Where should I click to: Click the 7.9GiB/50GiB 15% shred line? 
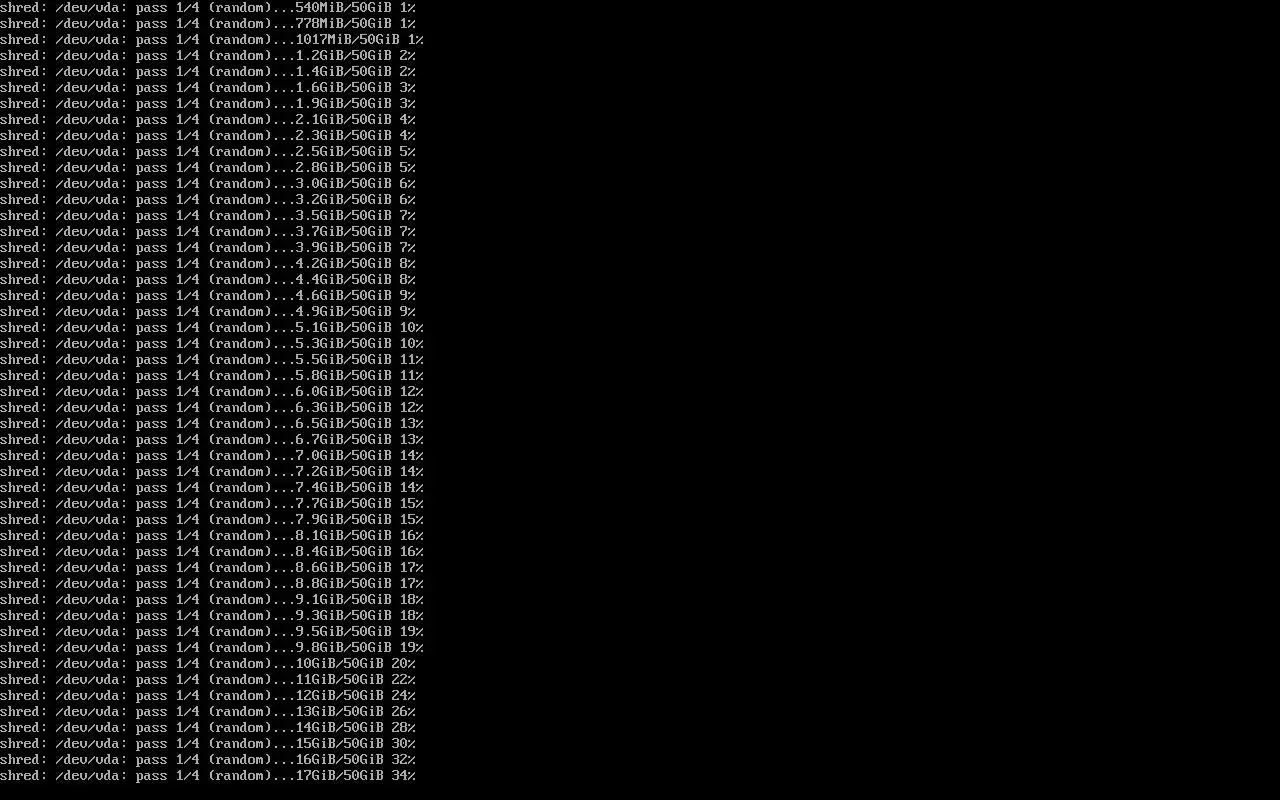(212, 519)
